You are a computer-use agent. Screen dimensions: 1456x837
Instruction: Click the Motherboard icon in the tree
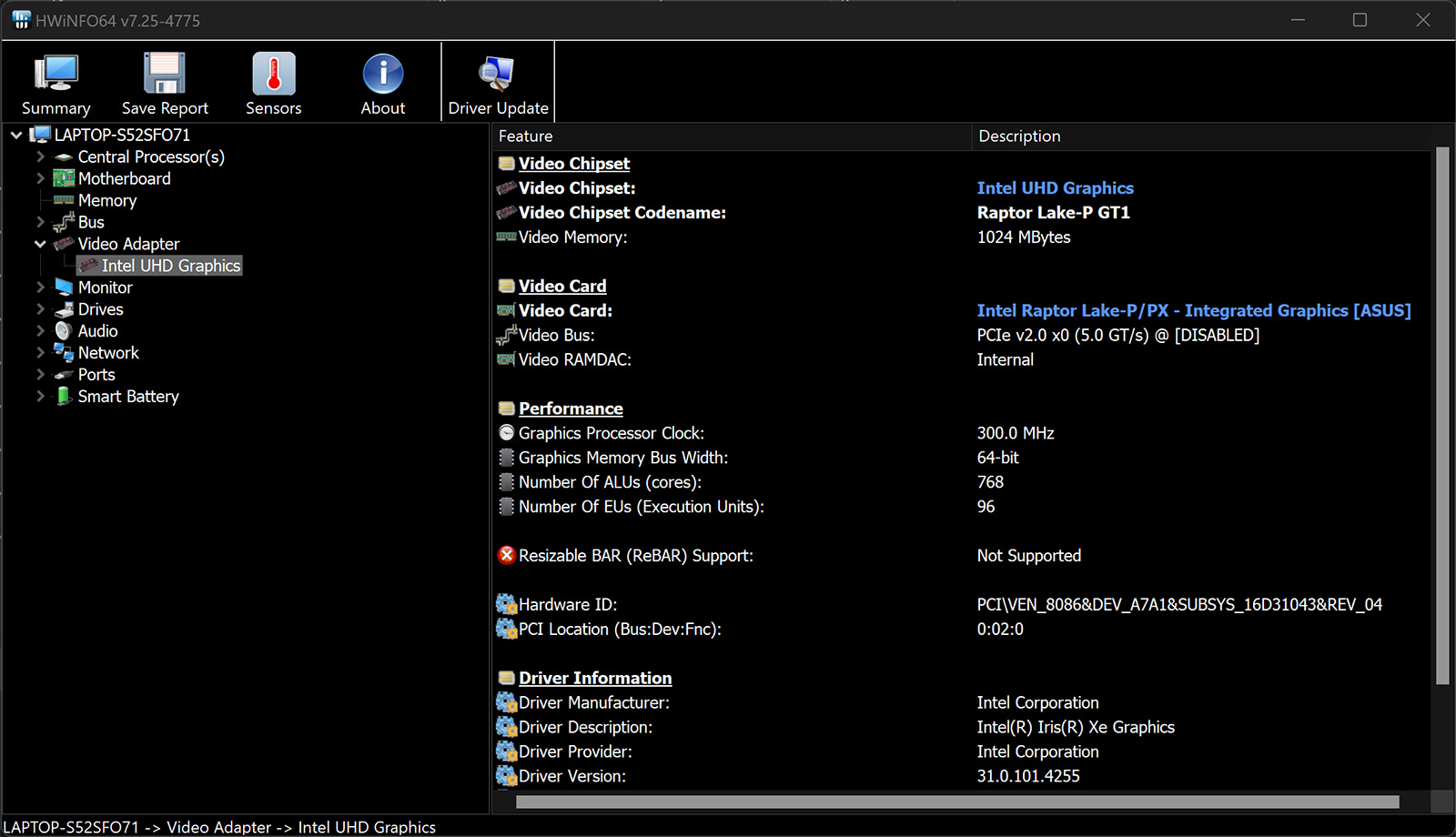click(x=64, y=178)
